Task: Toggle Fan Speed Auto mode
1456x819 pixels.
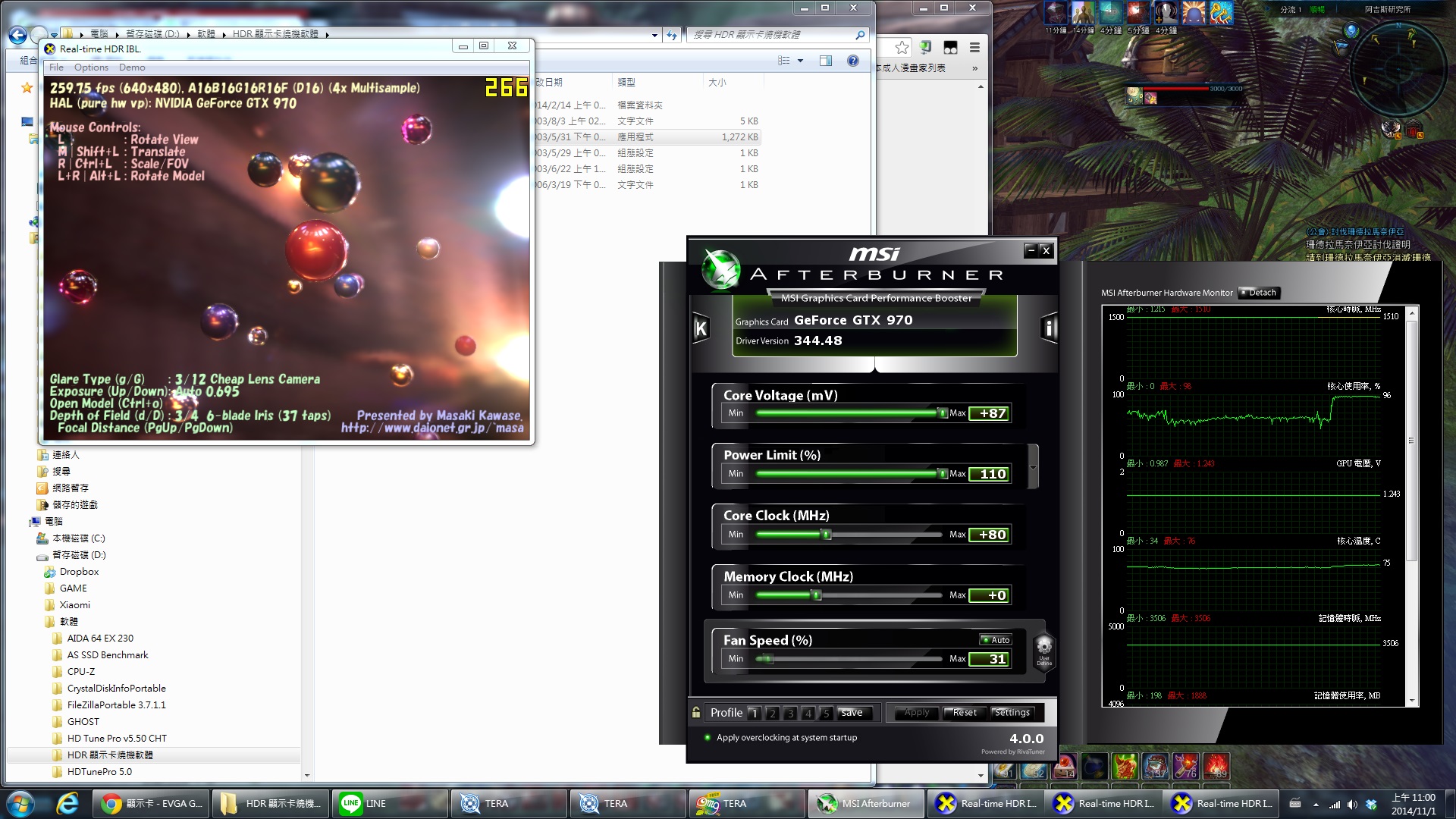Action: click(996, 640)
